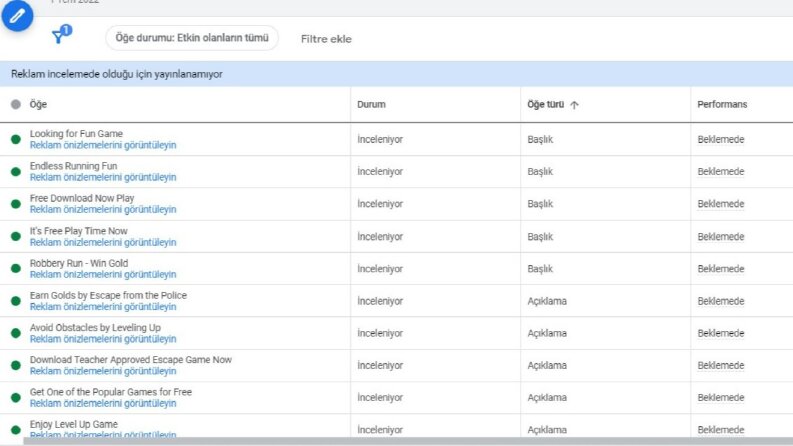Open ad preview link under Download Teacher Approved

(103, 371)
